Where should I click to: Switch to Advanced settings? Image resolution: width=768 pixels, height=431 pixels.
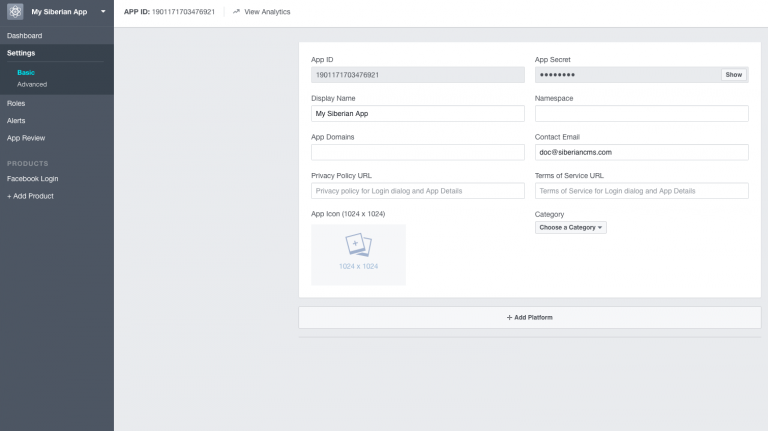[x=32, y=84]
